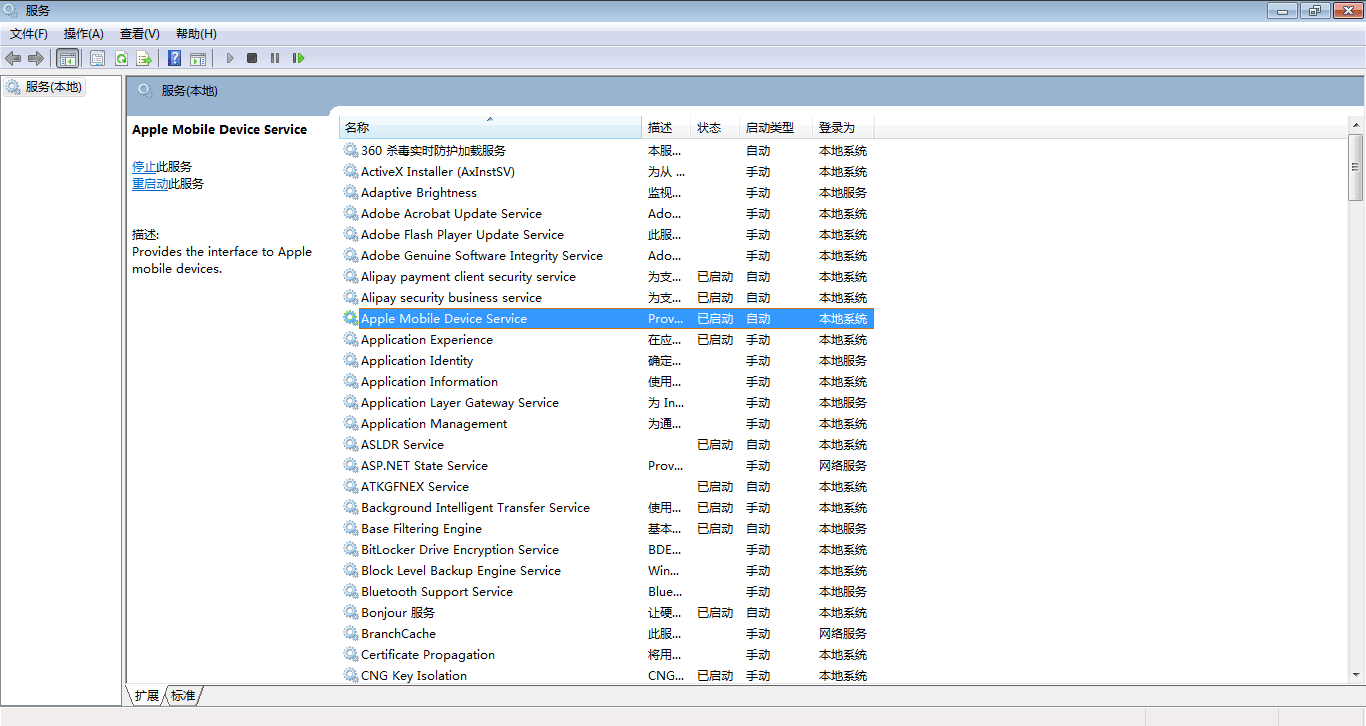Image resolution: width=1366 pixels, height=726 pixels.
Task: Click the Pause Service icon
Action: [x=275, y=58]
